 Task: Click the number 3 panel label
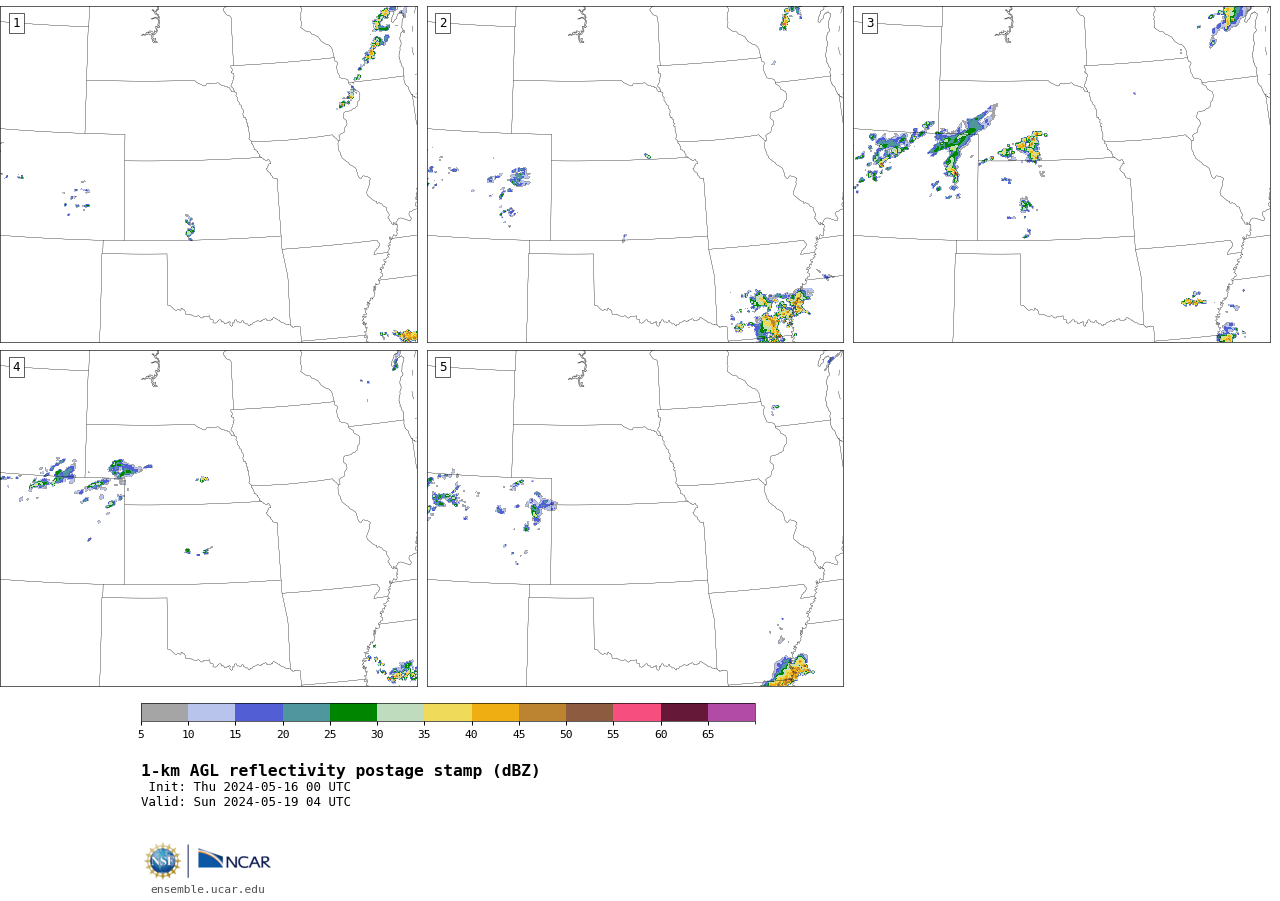(x=869, y=23)
